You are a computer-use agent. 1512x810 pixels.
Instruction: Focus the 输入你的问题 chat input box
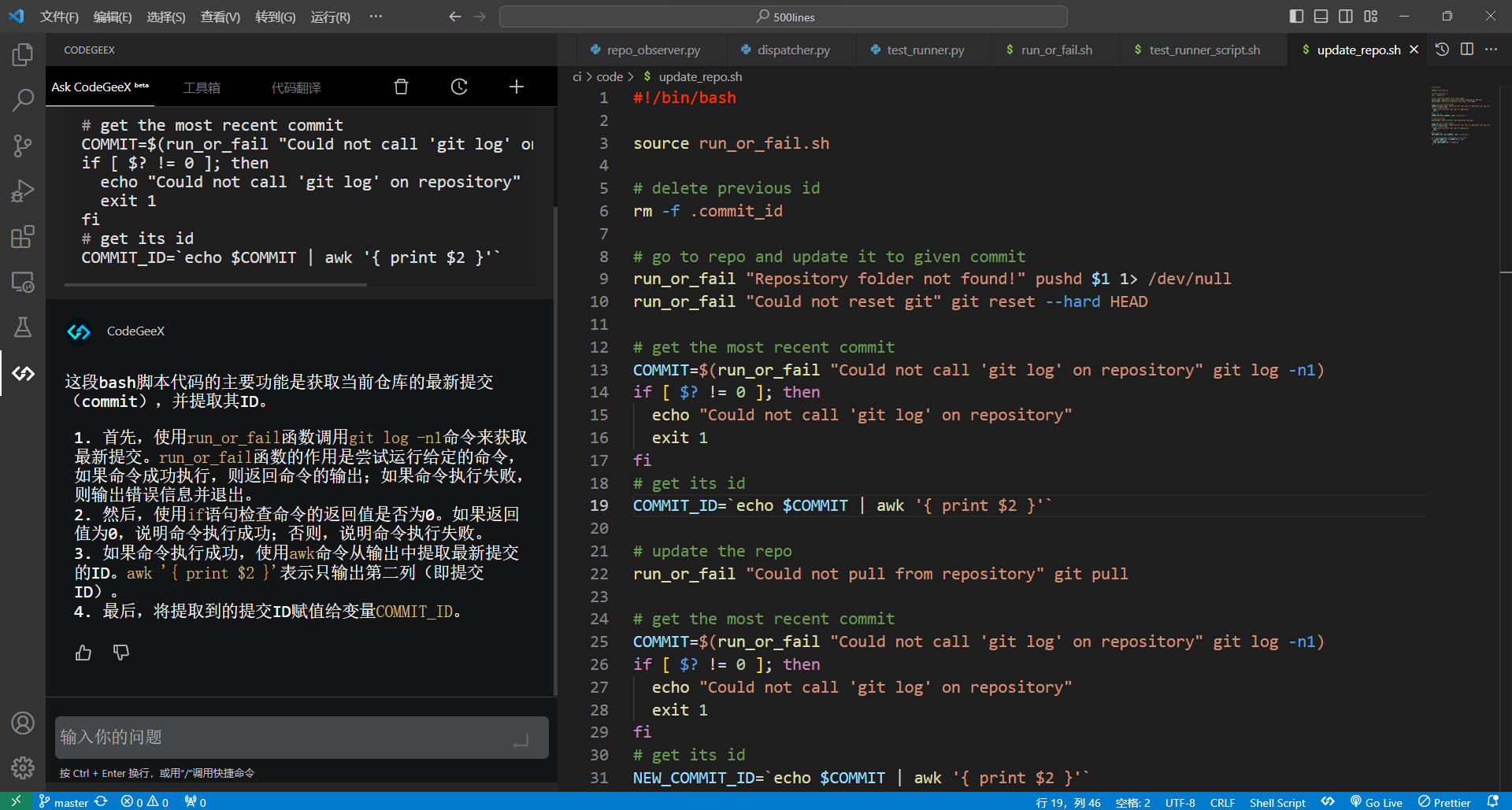coord(283,738)
